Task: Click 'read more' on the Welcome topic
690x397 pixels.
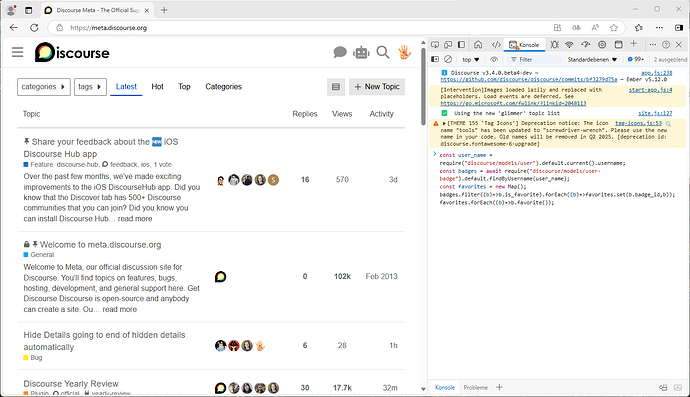Action: [120, 309]
